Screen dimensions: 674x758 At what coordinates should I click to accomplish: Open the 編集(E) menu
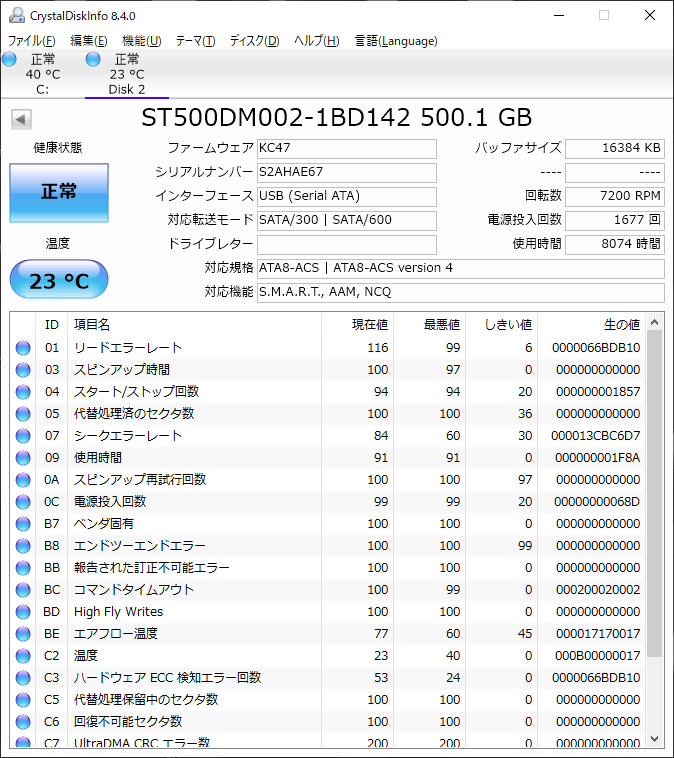88,41
